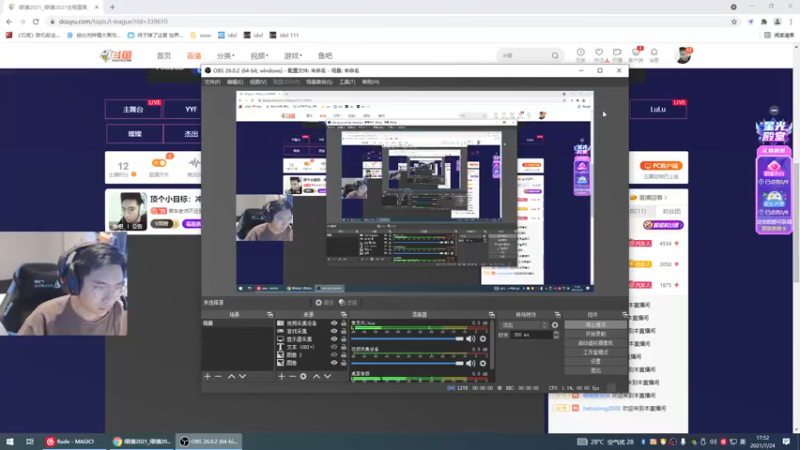Toggle visibility of 图像 2 source
Screen dimensions: 800x450
[334, 355]
